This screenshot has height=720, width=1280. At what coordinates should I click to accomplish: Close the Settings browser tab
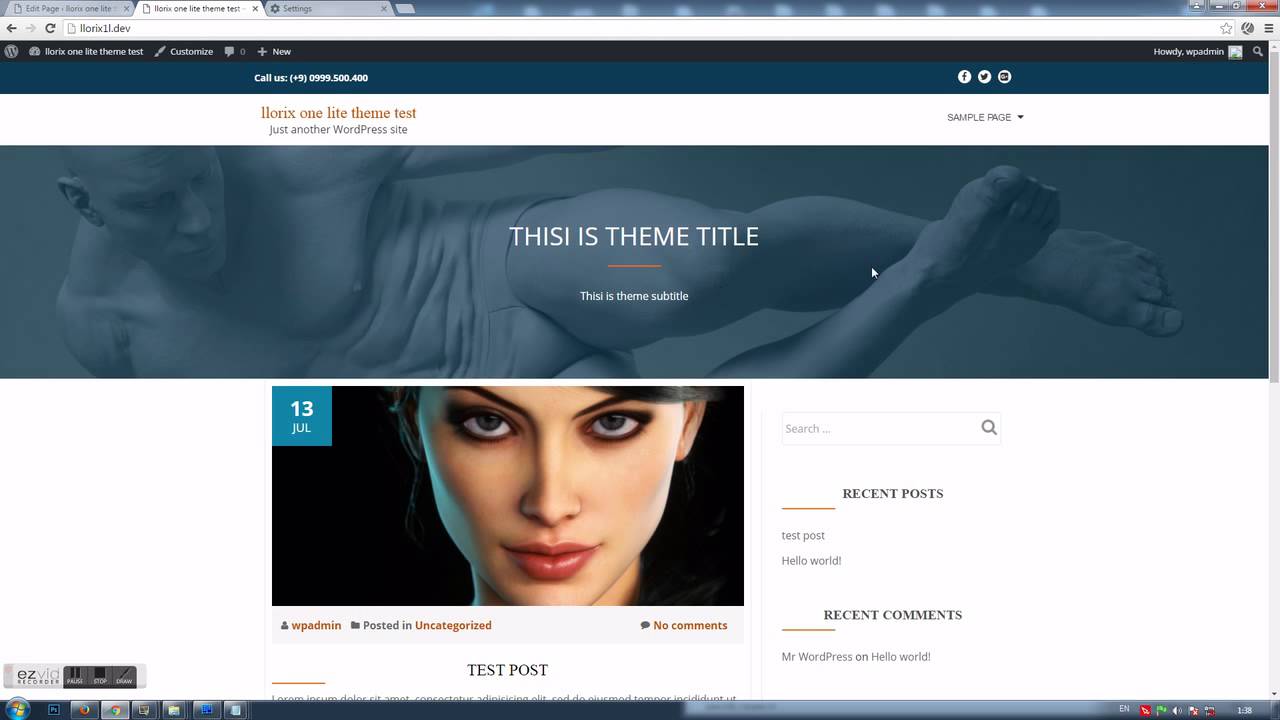click(384, 9)
